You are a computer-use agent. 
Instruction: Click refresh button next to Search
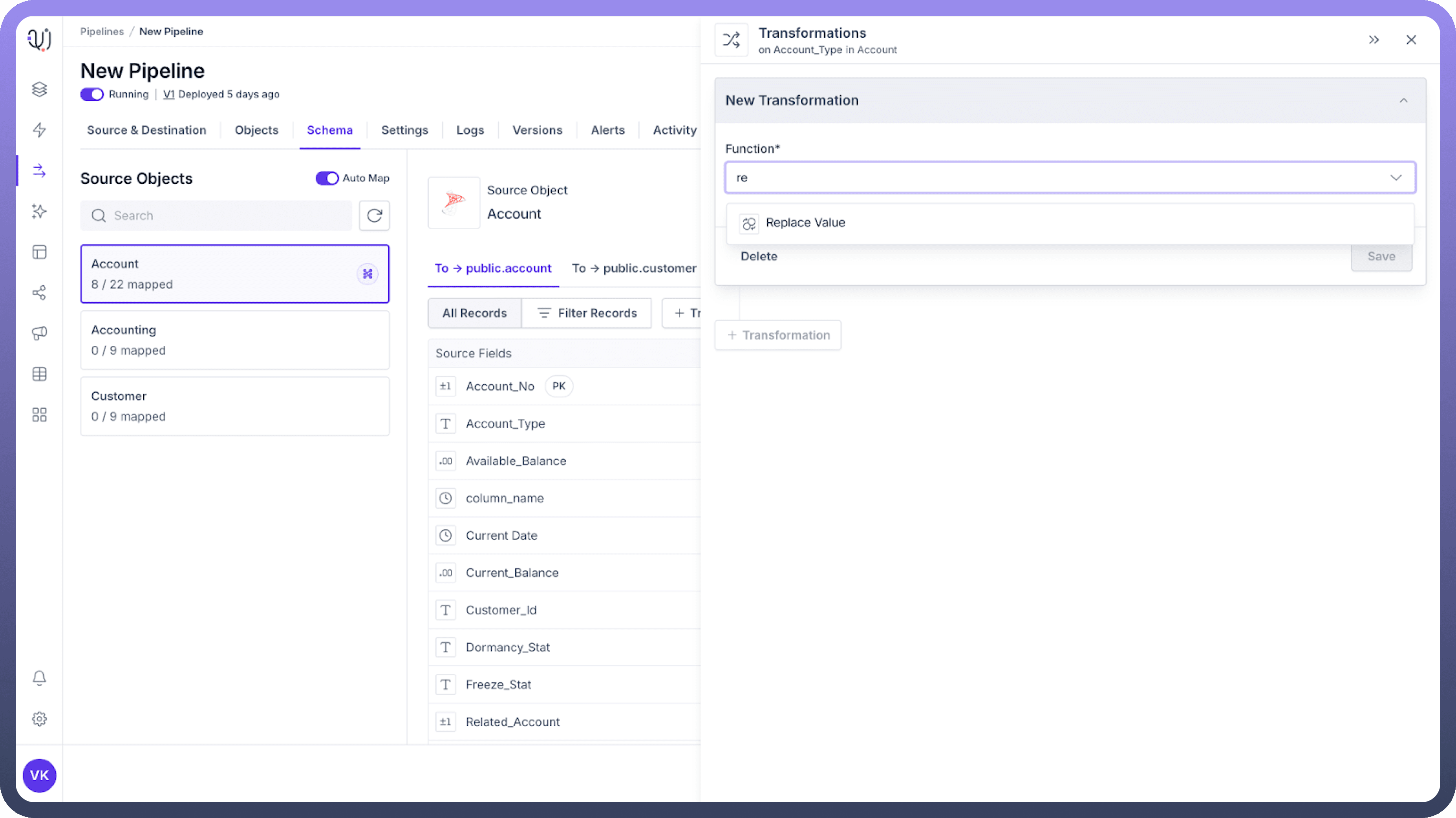point(374,215)
